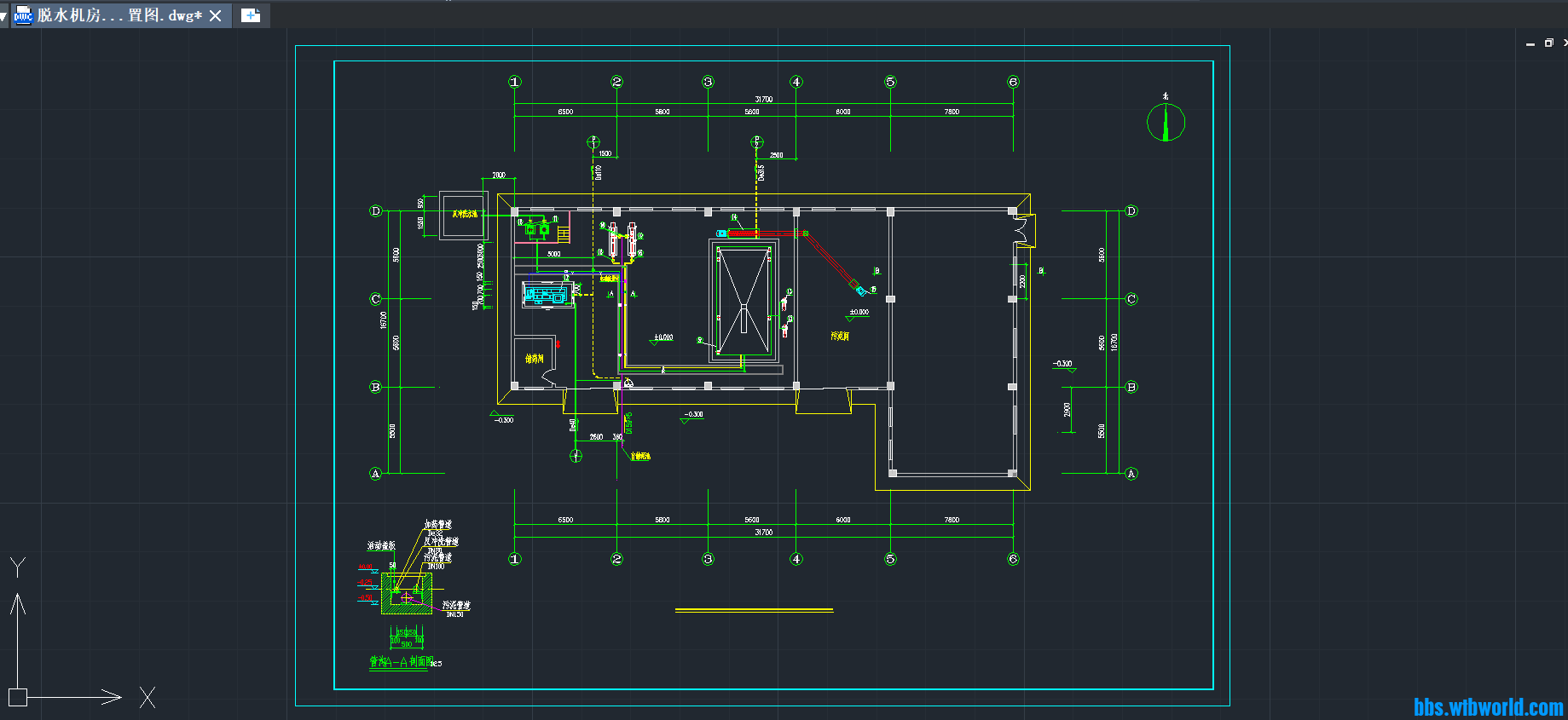Select the 31700 total dimension at top
The image size is (1568, 720).
(763, 100)
